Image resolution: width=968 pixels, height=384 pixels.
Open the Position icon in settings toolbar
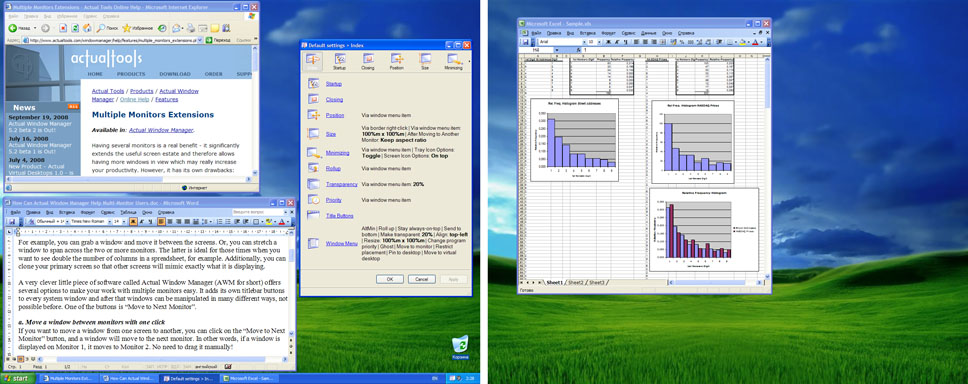coord(397,61)
